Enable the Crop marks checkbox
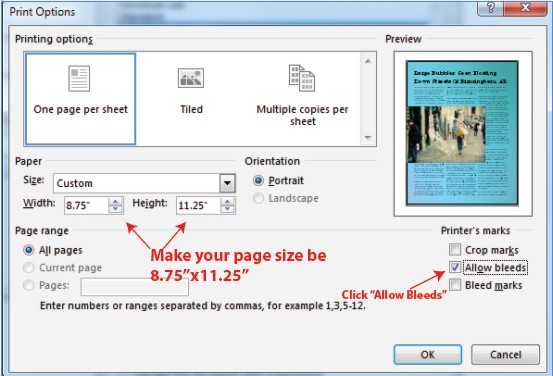 [455, 250]
